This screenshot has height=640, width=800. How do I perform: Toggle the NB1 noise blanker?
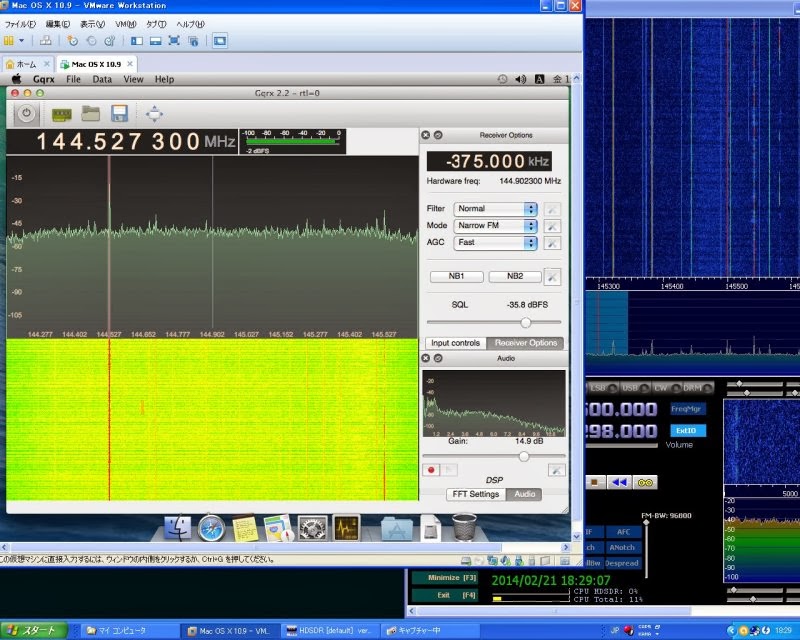pyautogui.click(x=457, y=277)
